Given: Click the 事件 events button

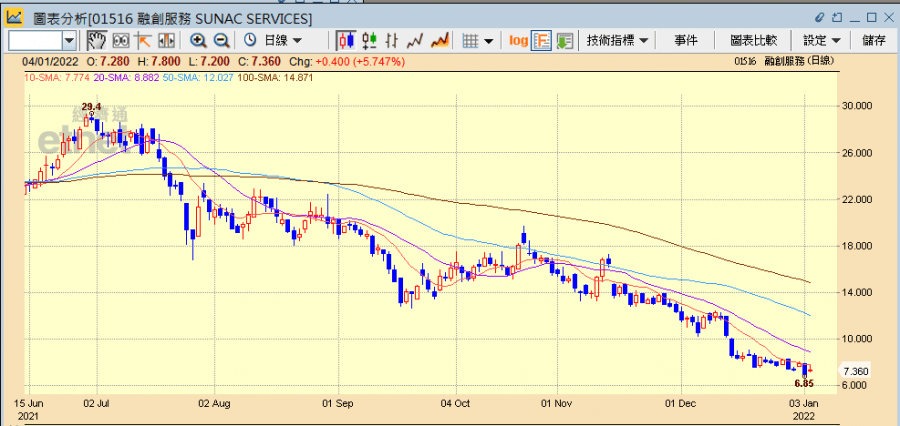Looking at the screenshot, I should pyautogui.click(x=686, y=40).
